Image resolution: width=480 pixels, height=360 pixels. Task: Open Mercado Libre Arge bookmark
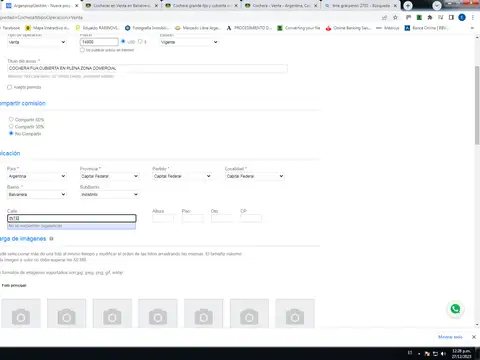coord(198,28)
